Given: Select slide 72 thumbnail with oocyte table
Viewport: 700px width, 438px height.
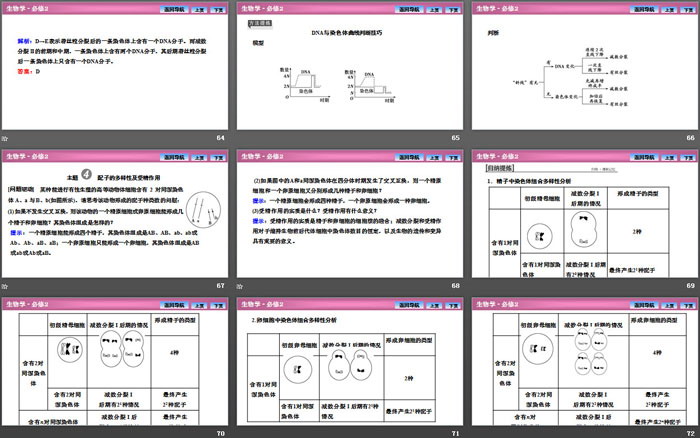Looking at the screenshot, I should [x=585, y=362].
